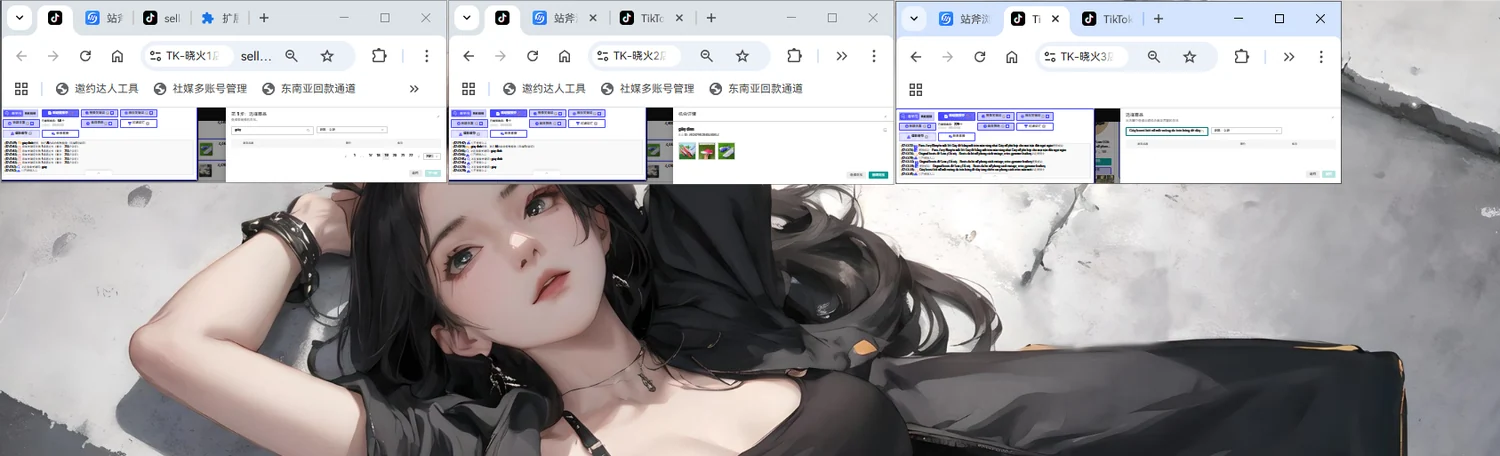Switch to the sell tab in TK-晓火1 window
This screenshot has width=1500, height=456.
[161, 18]
